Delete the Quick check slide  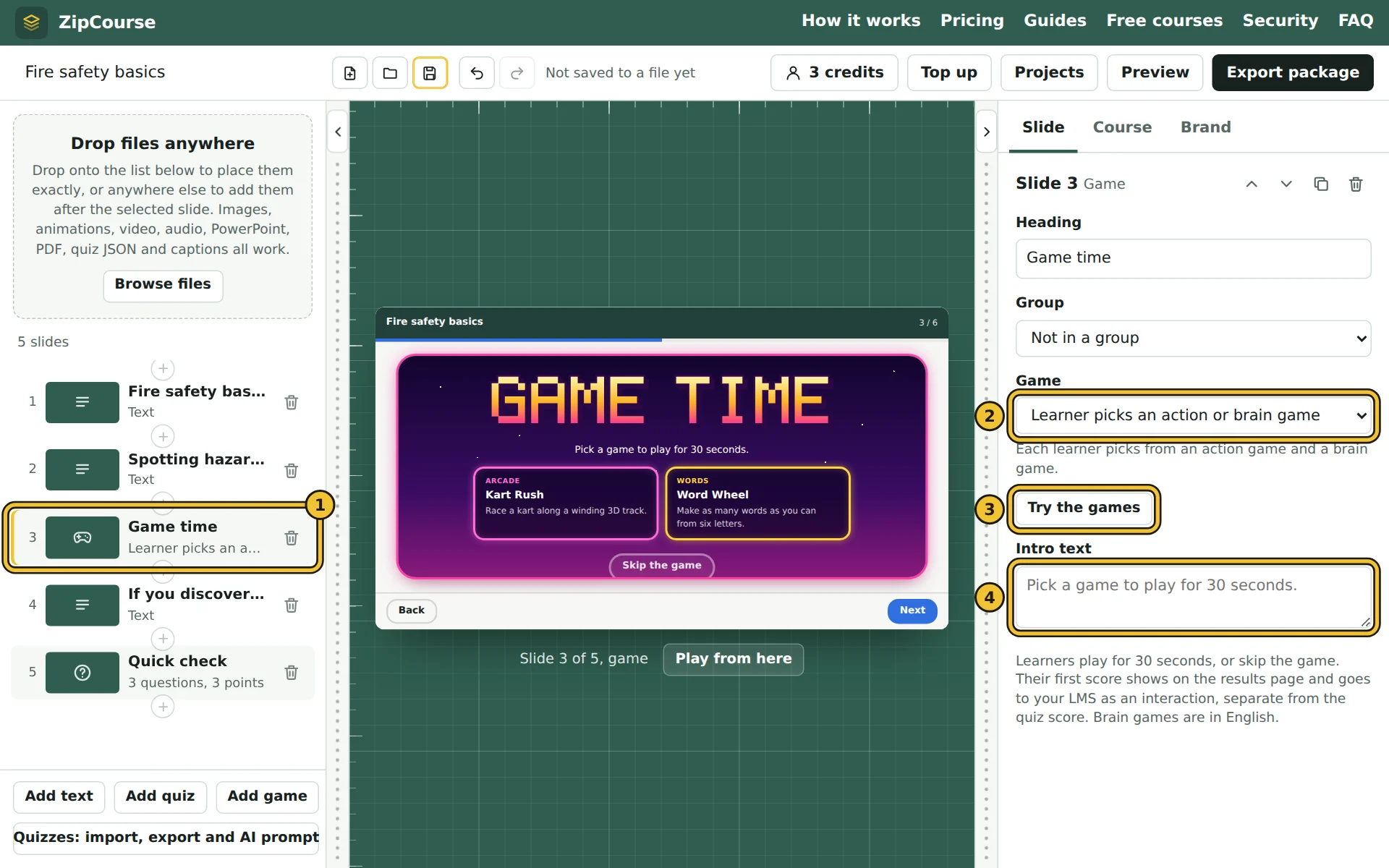click(x=292, y=672)
